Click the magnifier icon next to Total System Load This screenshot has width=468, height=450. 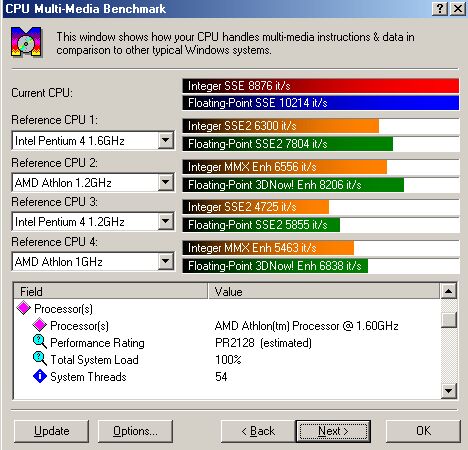[40, 359]
